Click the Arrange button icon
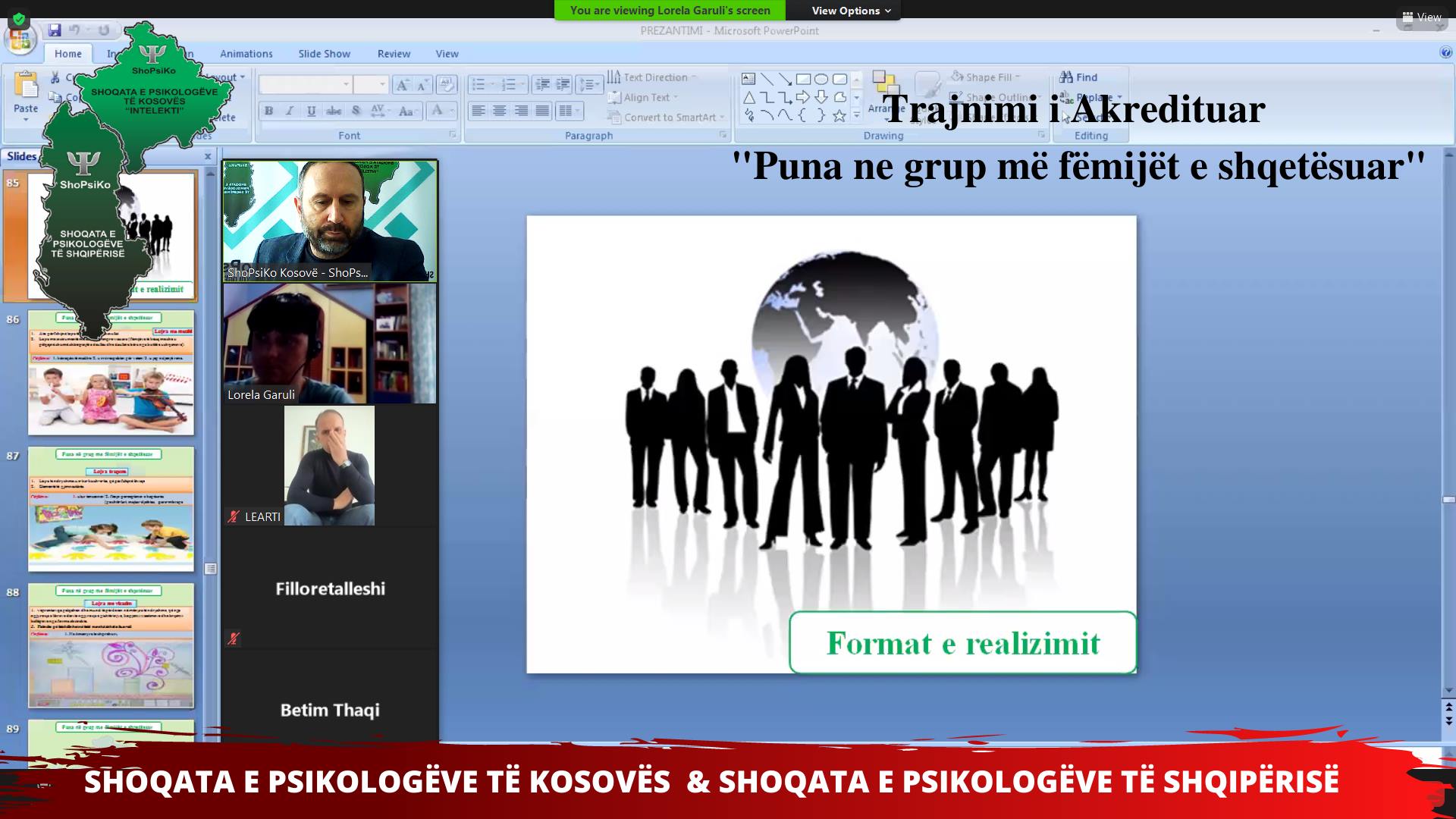Screen dimensions: 1456x819 [x=885, y=82]
